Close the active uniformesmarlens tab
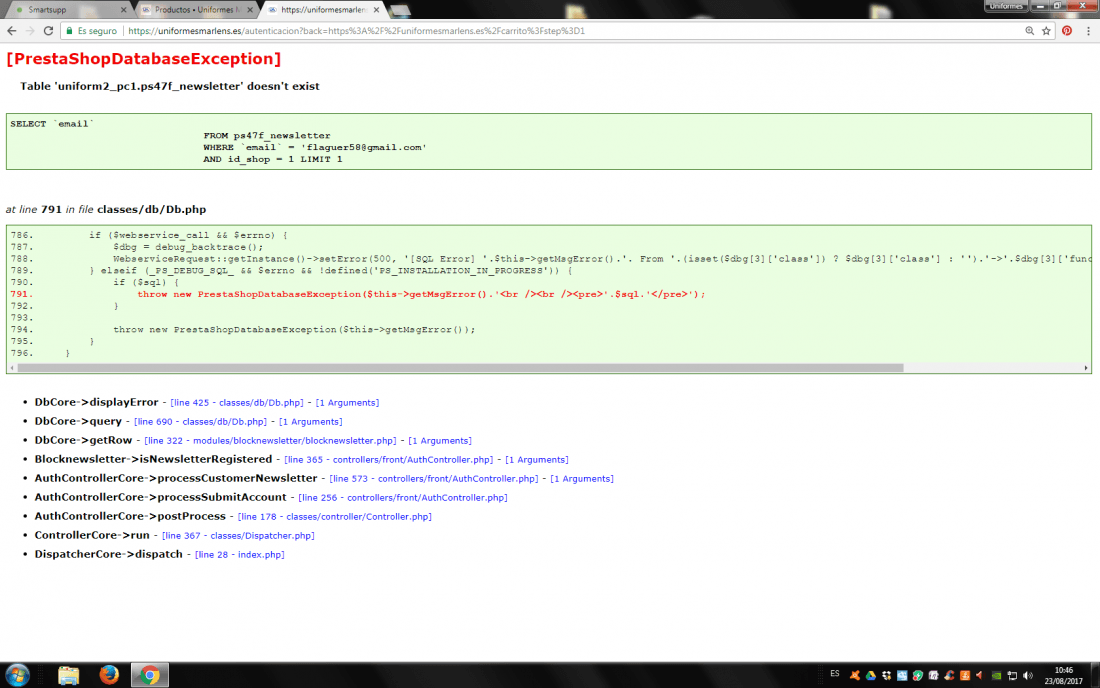The width and height of the screenshot is (1100, 688). click(376, 10)
